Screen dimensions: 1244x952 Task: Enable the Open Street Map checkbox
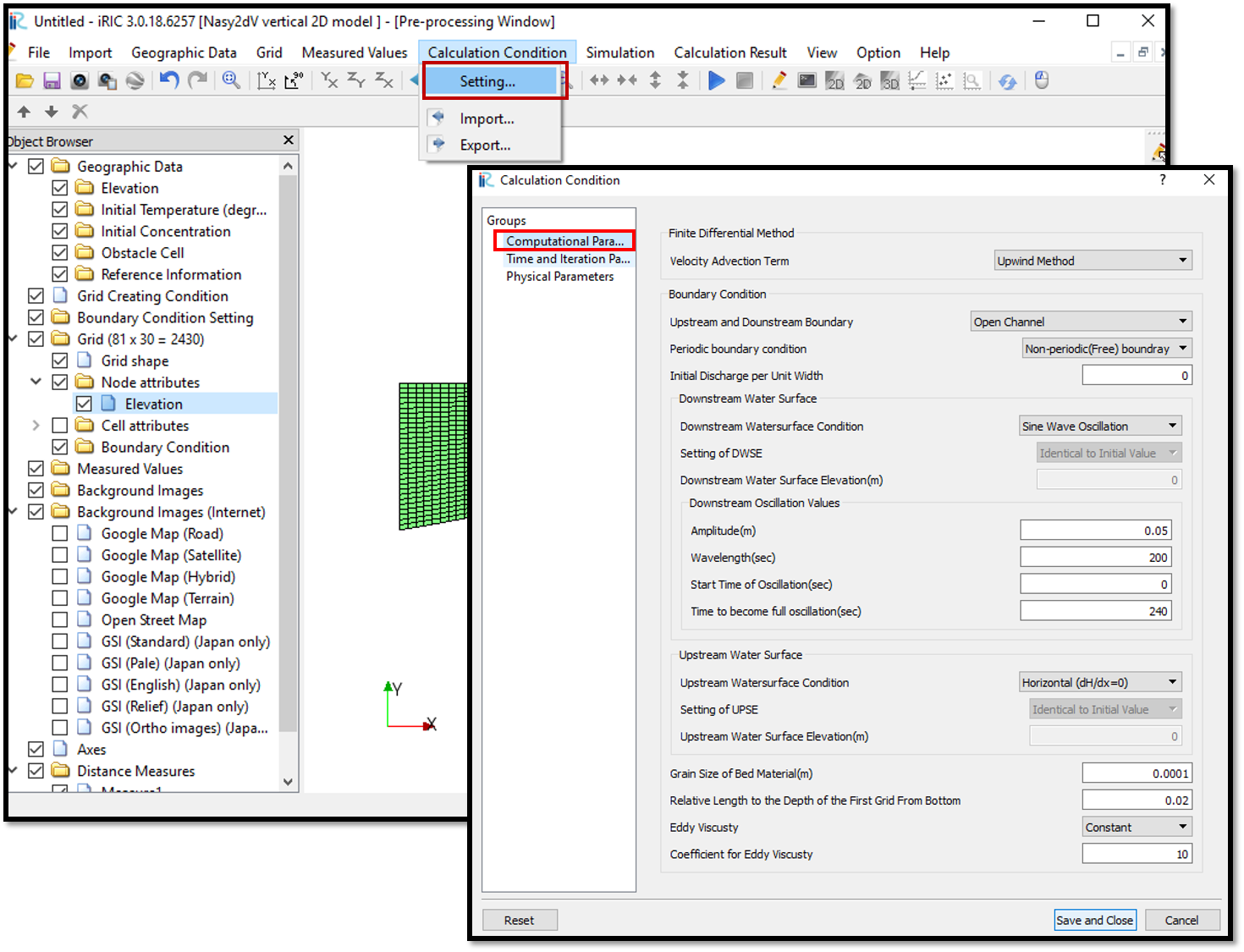(x=59, y=619)
